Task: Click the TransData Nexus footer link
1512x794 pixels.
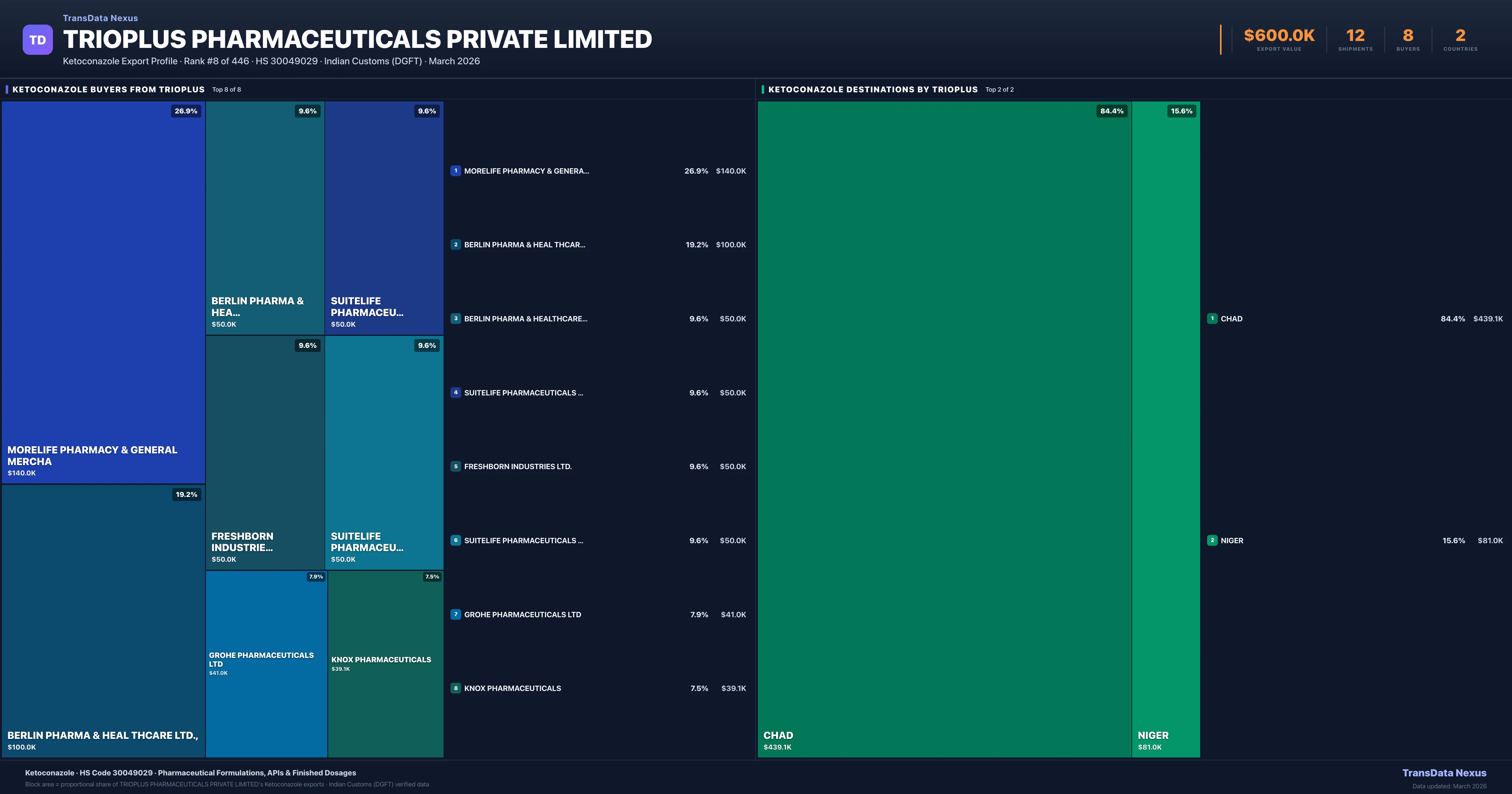Action: [x=1444, y=773]
